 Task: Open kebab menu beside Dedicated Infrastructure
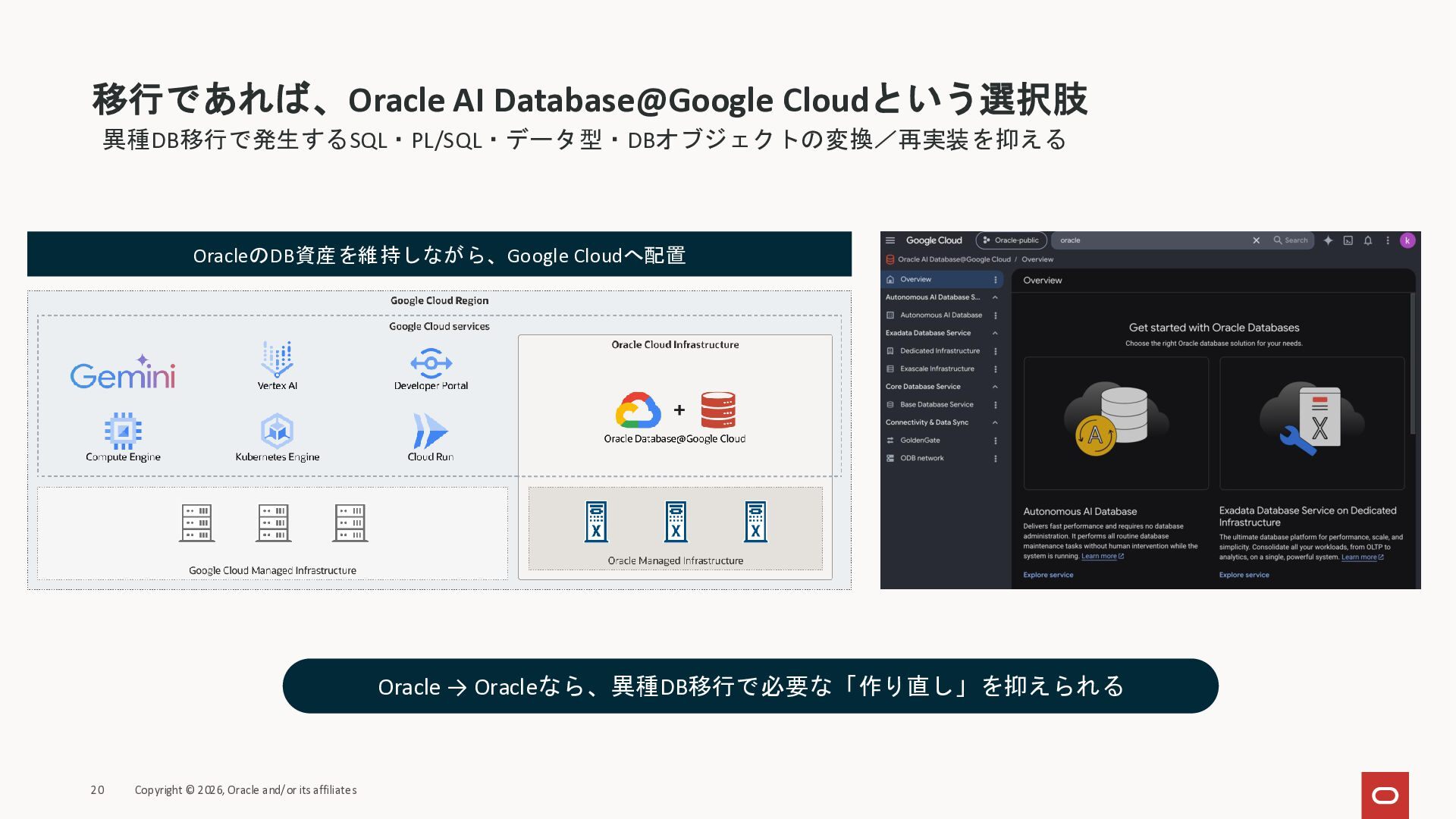[996, 351]
